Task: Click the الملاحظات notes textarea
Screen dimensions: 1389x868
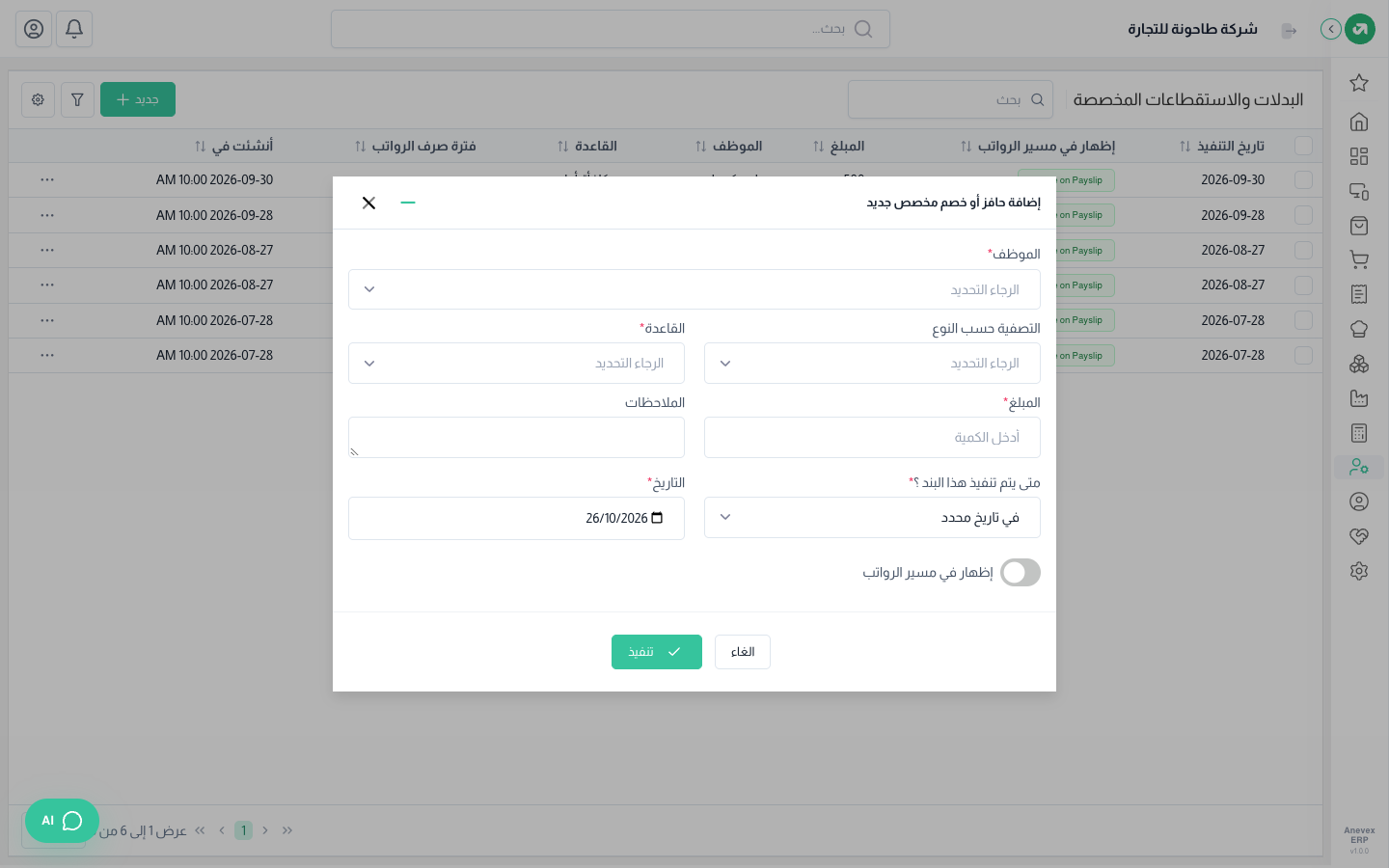Action: coord(516,438)
